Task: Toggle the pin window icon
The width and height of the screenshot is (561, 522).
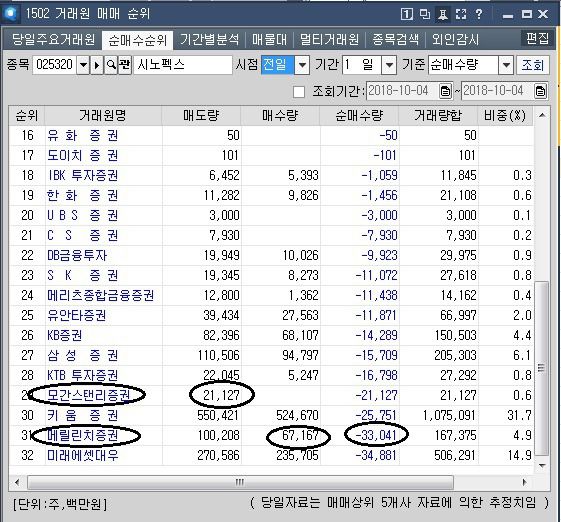Action: pos(443,14)
